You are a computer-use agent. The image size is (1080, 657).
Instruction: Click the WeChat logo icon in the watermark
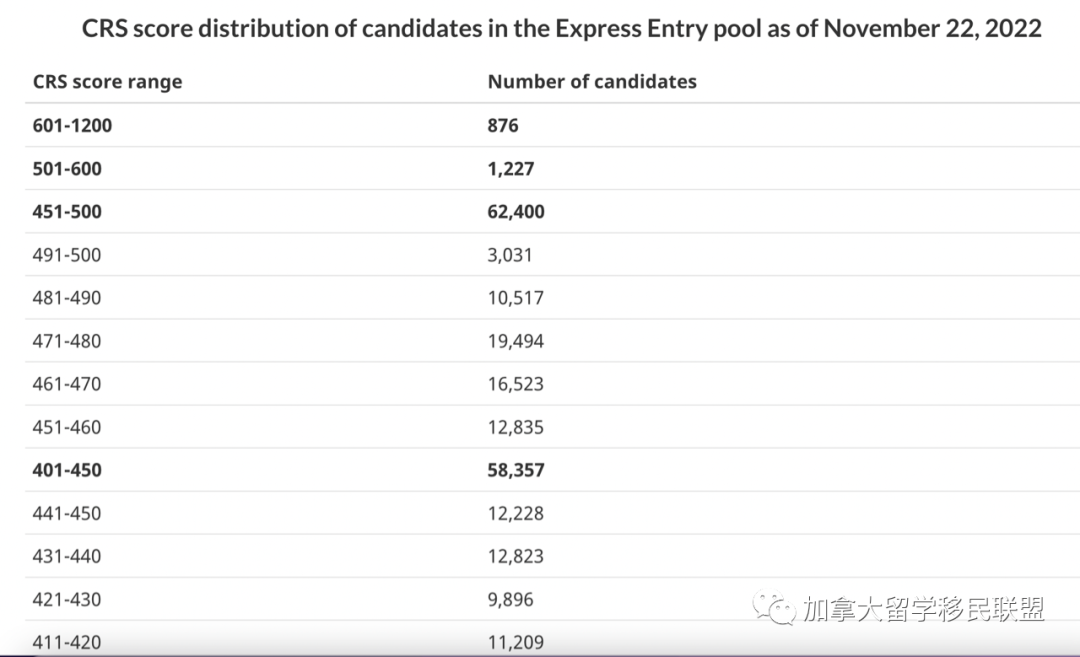[775, 608]
